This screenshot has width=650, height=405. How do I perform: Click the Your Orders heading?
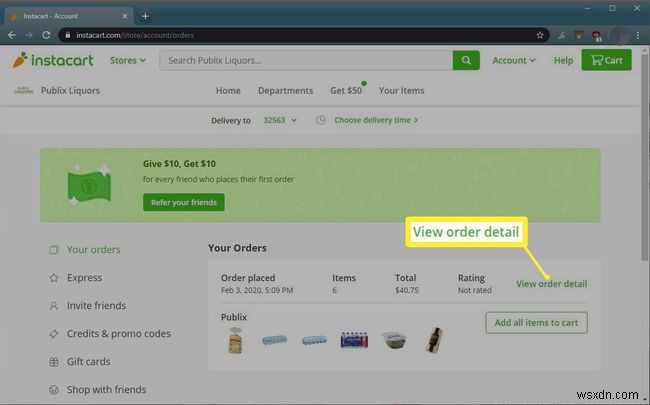237,248
